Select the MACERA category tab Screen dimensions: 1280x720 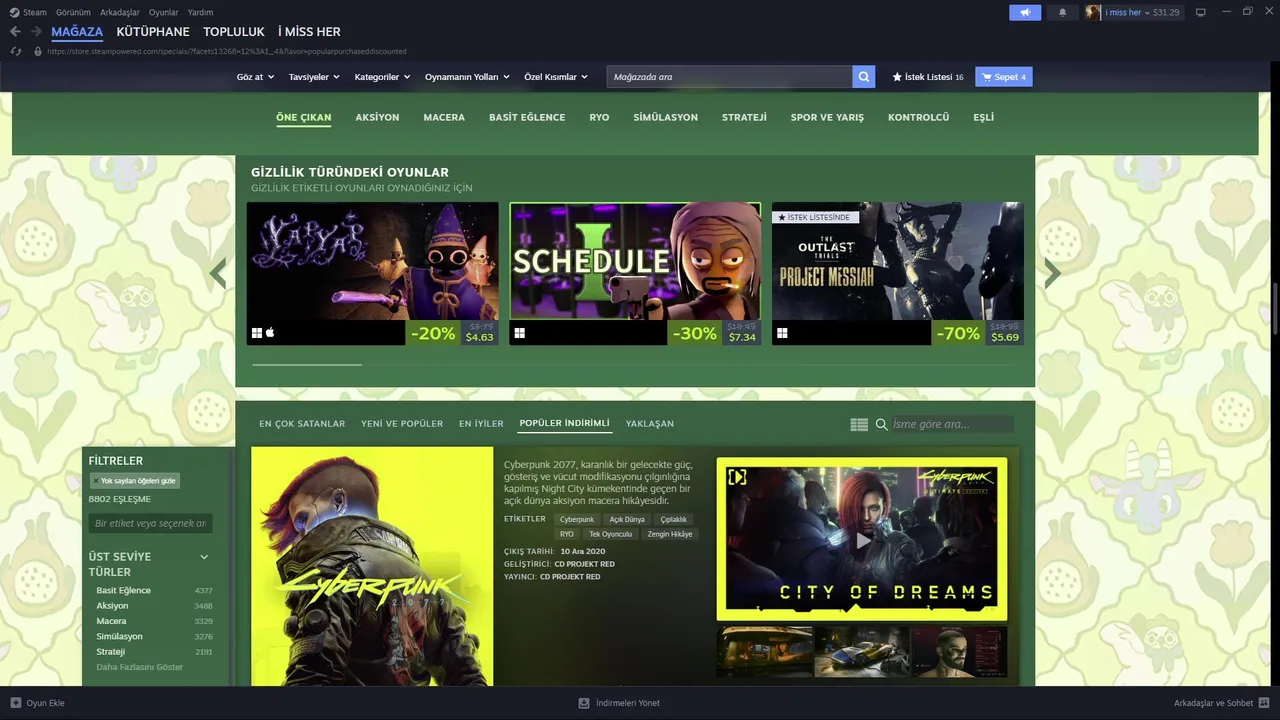444,117
